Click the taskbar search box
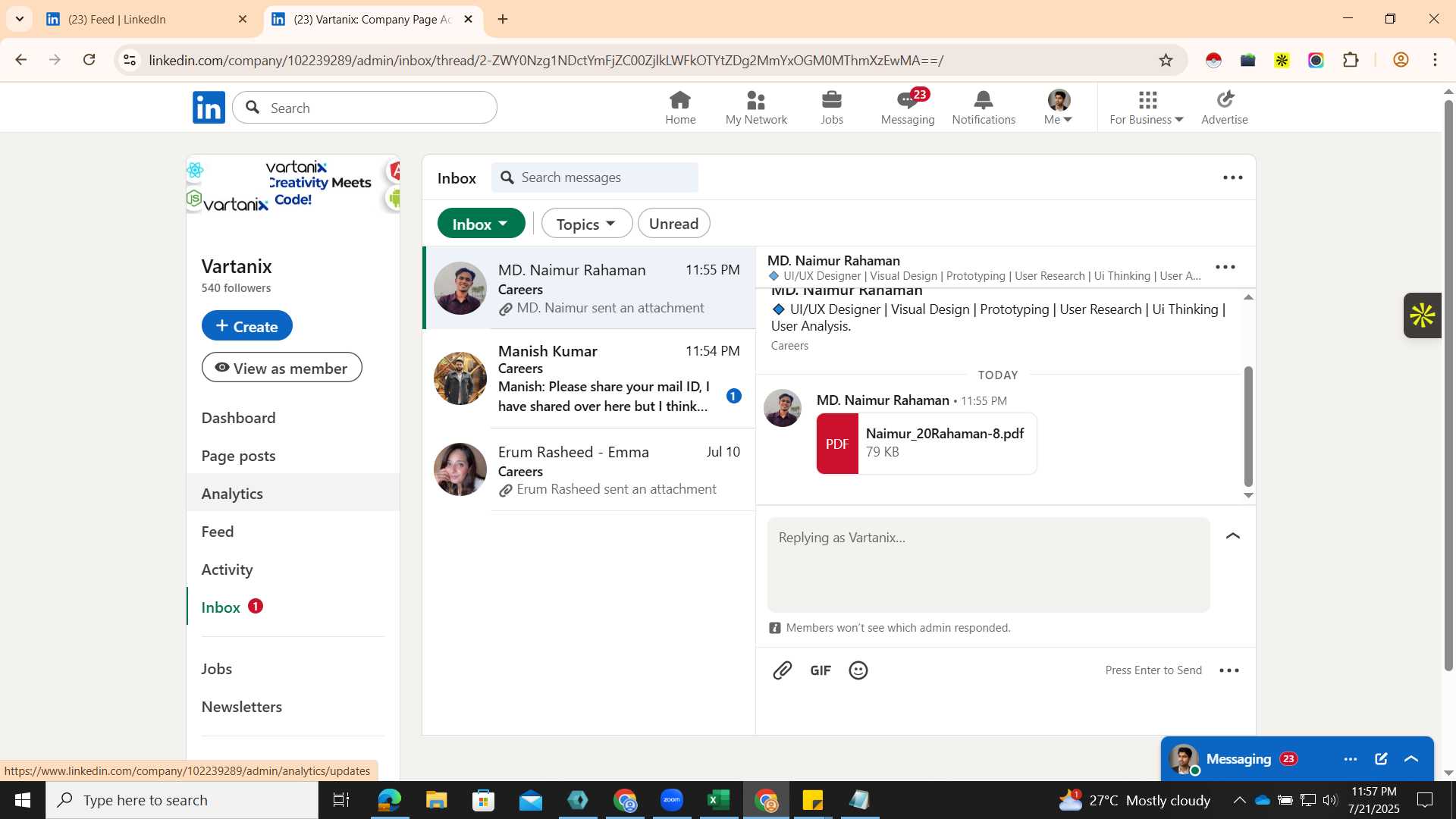 coord(182,800)
